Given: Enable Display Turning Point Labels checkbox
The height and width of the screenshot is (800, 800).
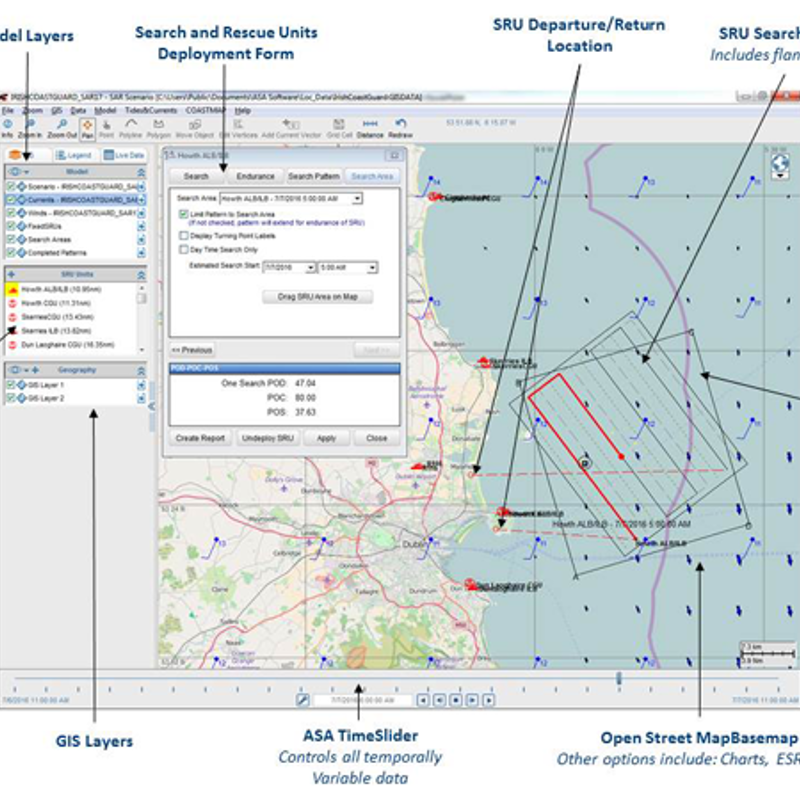Looking at the screenshot, I should click(182, 236).
